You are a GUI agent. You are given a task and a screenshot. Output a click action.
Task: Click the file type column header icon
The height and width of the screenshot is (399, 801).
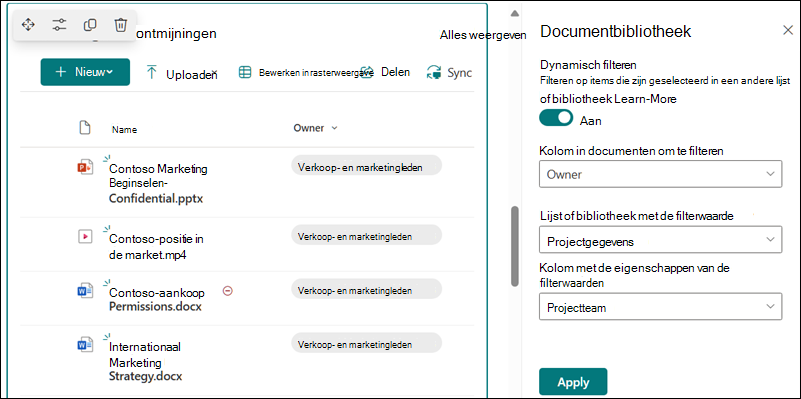(x=85, y=128)
